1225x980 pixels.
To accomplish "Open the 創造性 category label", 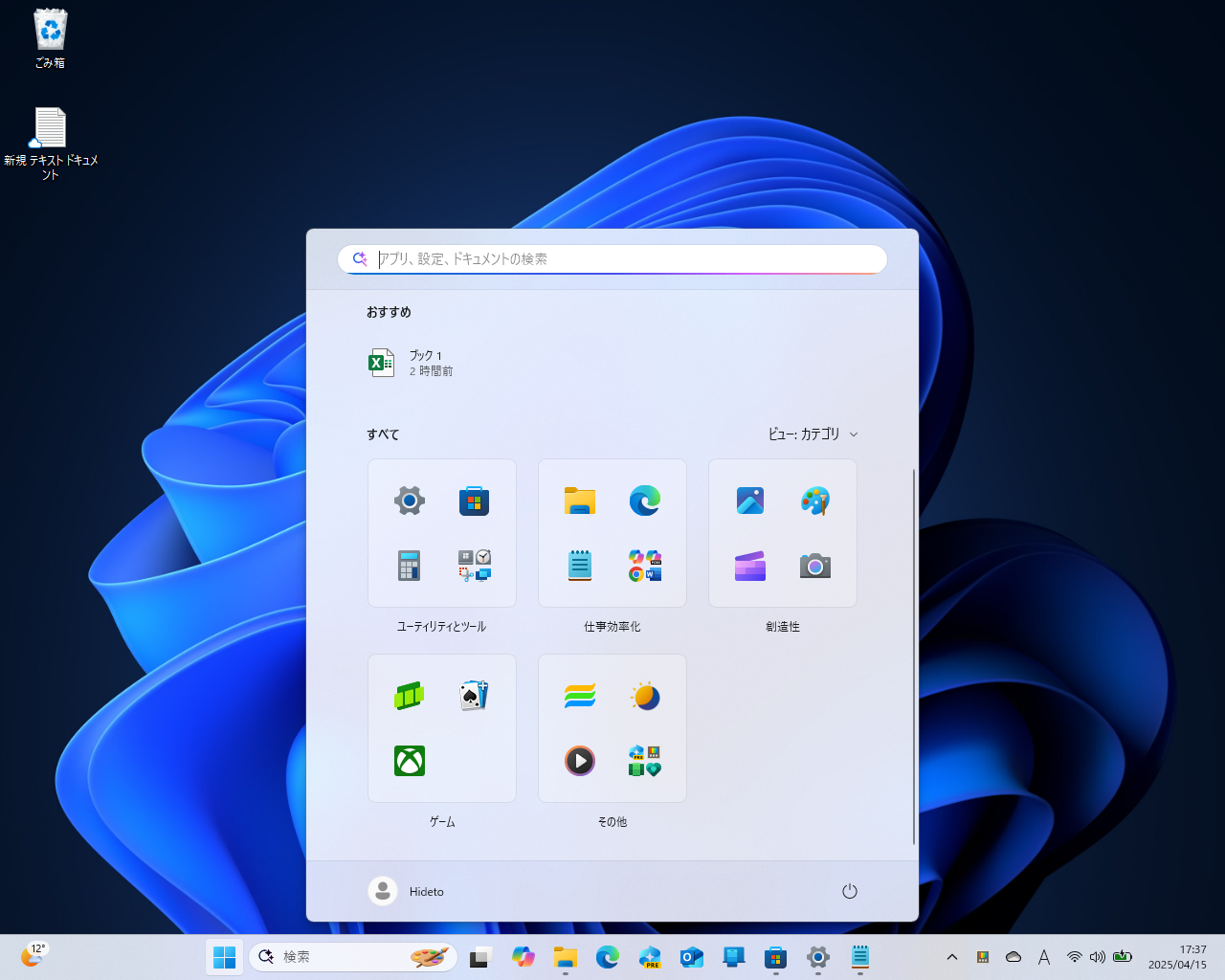I will pyautogui.click(x=783, y=627).
